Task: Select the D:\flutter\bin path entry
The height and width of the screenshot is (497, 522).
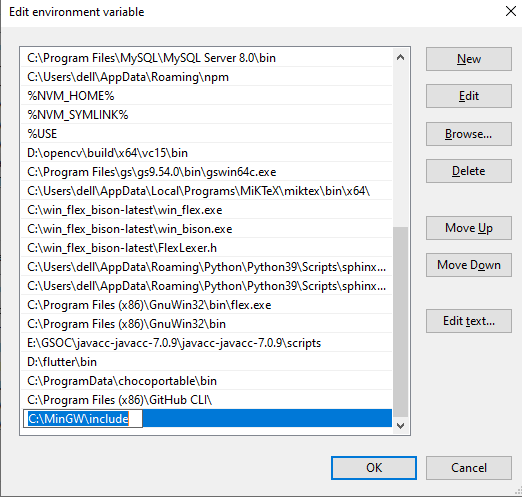Action: [207, 362]
